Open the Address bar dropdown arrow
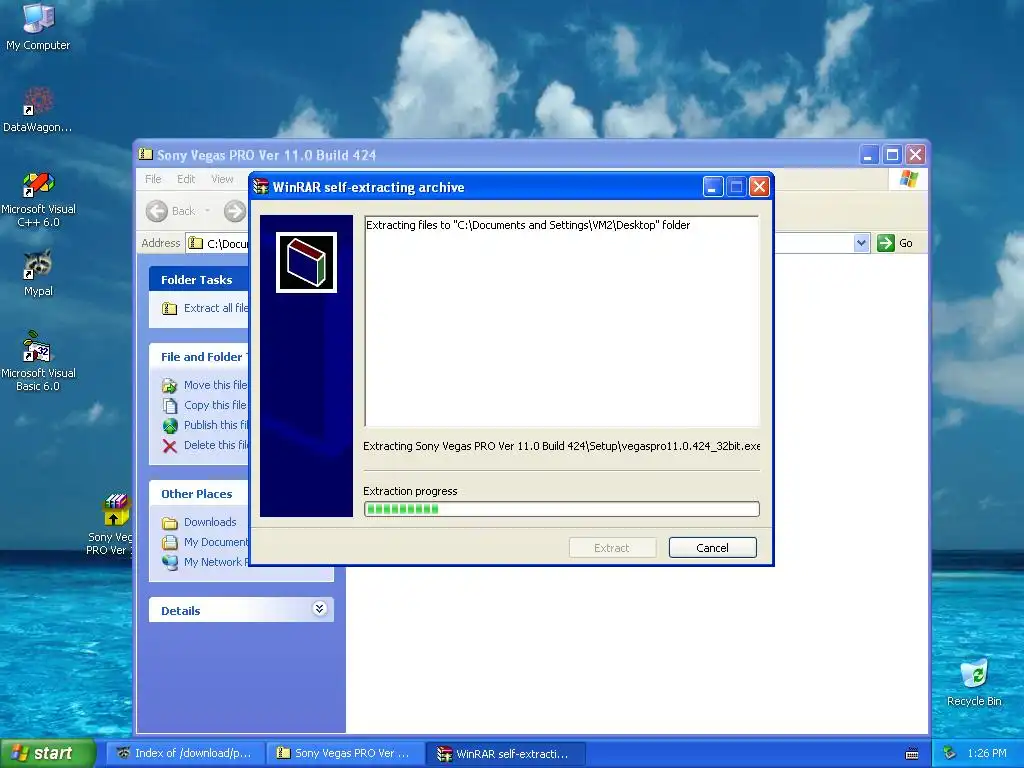The width and height of the screenshot is (1024, 768). 861,243
